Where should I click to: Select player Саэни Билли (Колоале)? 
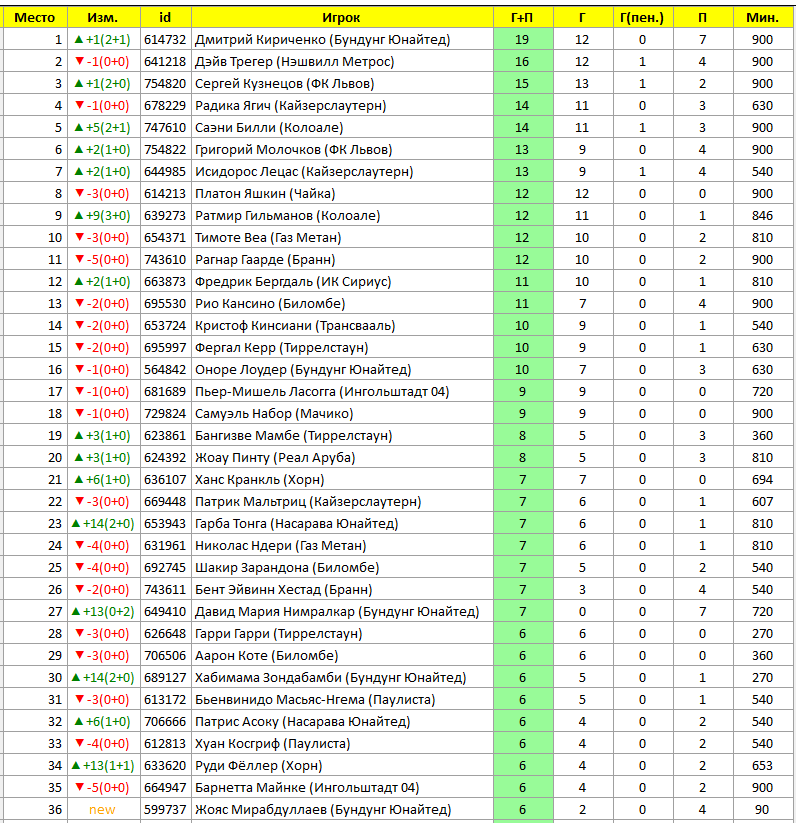click(269, 128)
